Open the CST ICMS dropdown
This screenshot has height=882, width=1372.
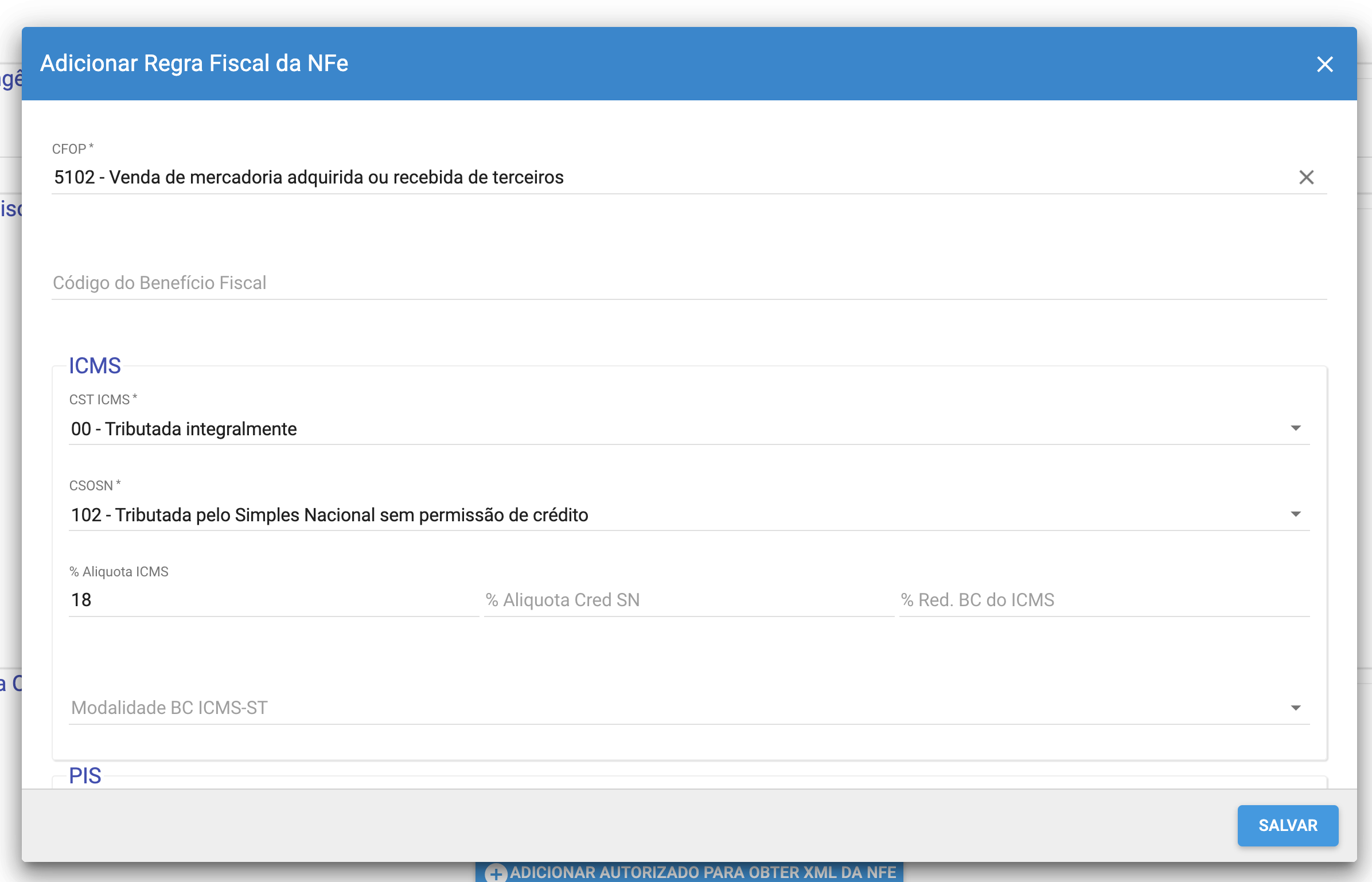click(689, 428)
